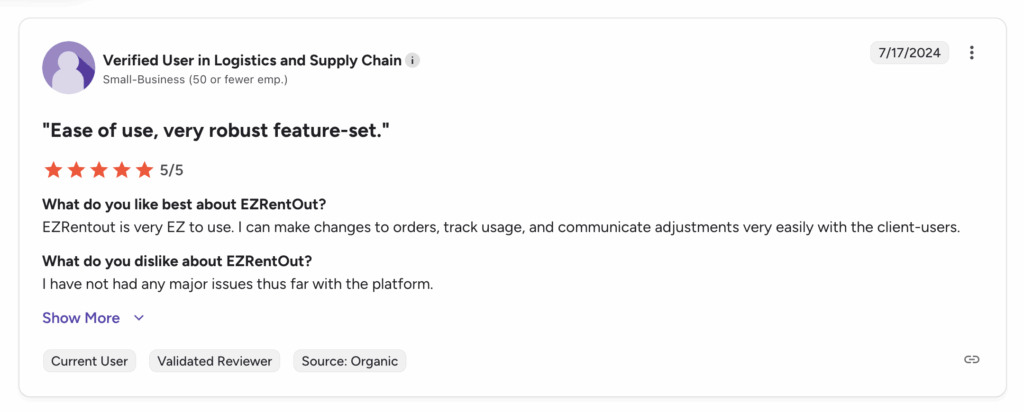
Task: Select the Source: Organic tag
Action: point(349,361)
